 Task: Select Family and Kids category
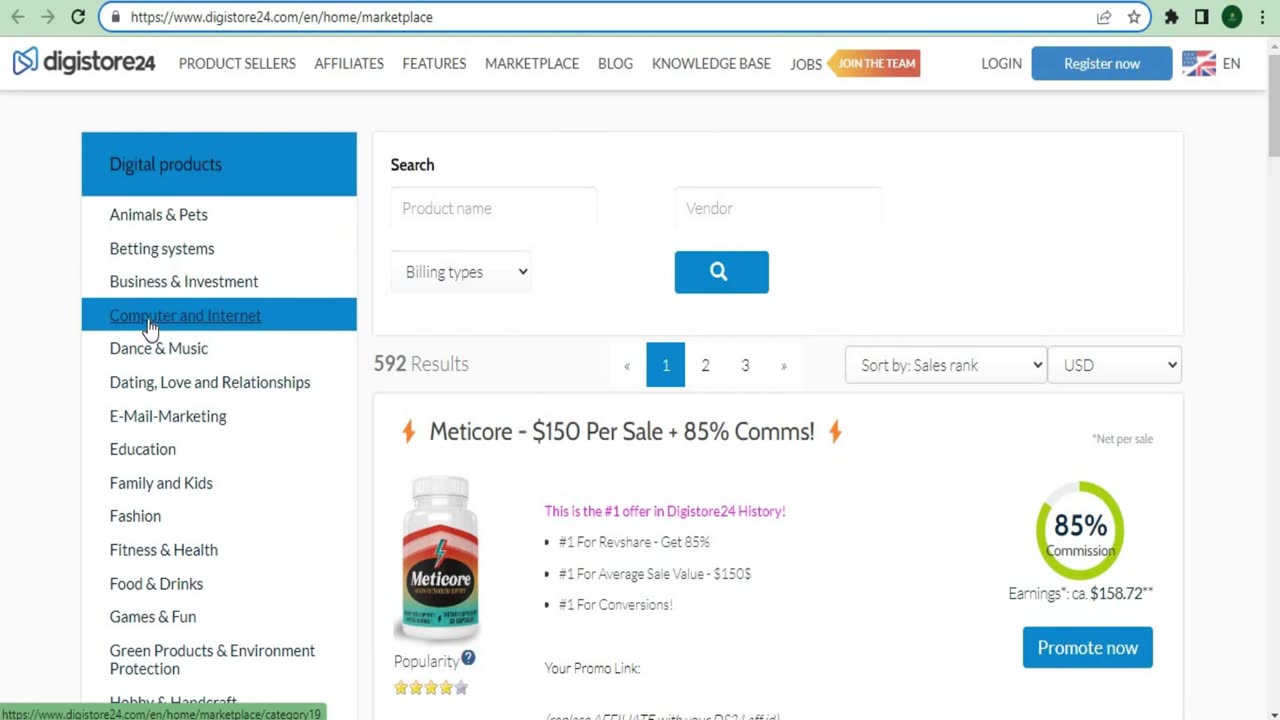[161, 483]
